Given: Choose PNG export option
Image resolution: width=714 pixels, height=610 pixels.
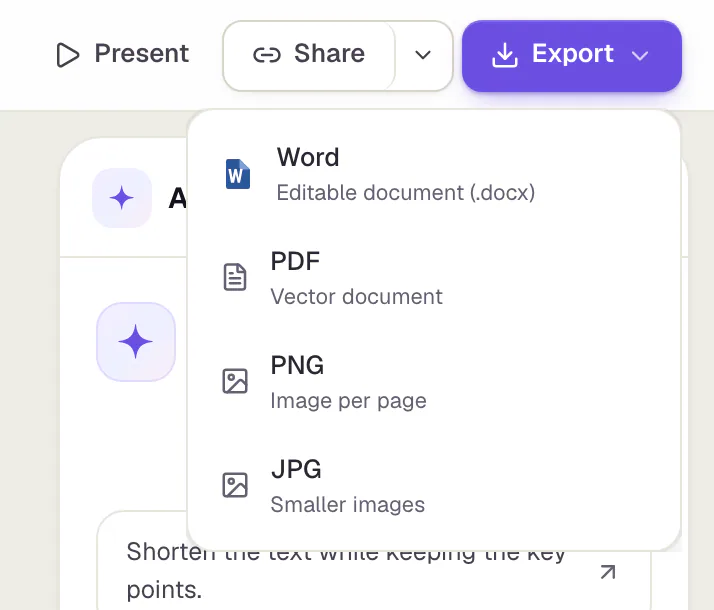Looking at the screenshot, I should coord(434,382).
